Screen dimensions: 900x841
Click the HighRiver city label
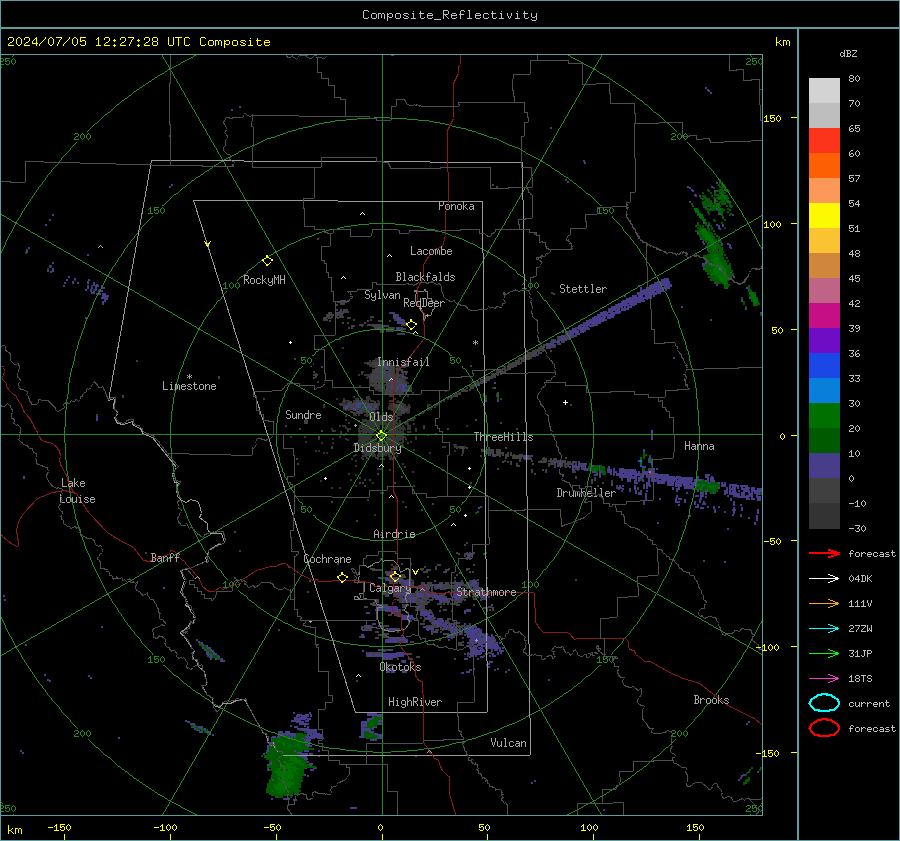click(415, 702)
